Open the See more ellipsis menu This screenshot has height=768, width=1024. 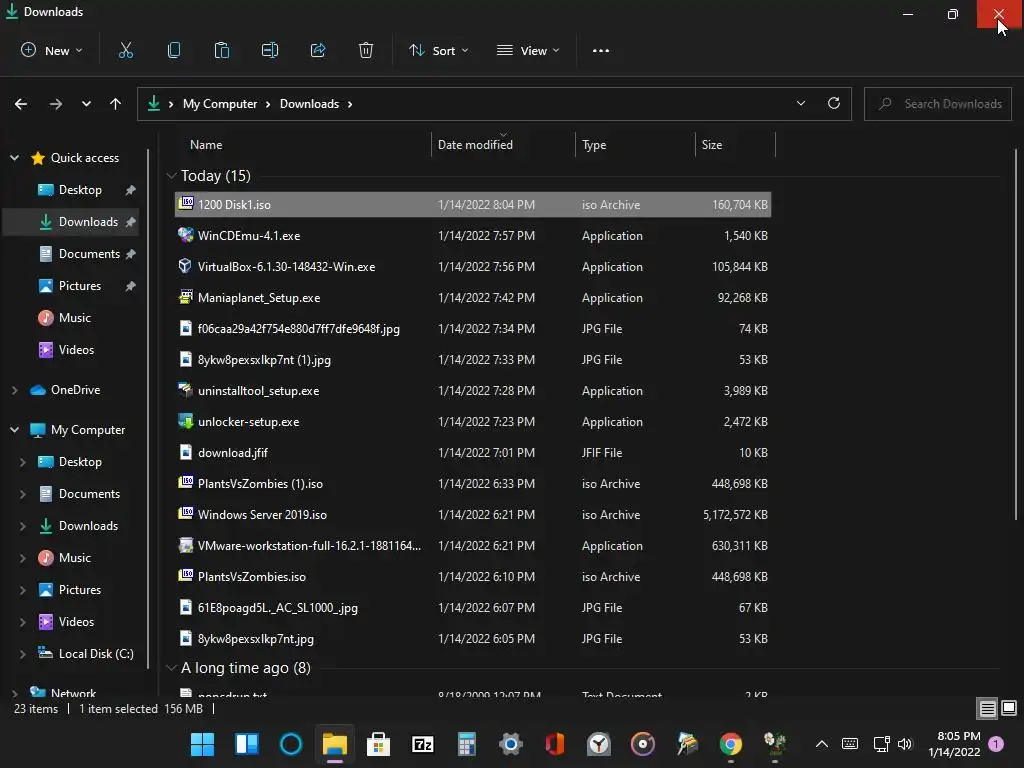pyautogui.click(x=601, y=50)
